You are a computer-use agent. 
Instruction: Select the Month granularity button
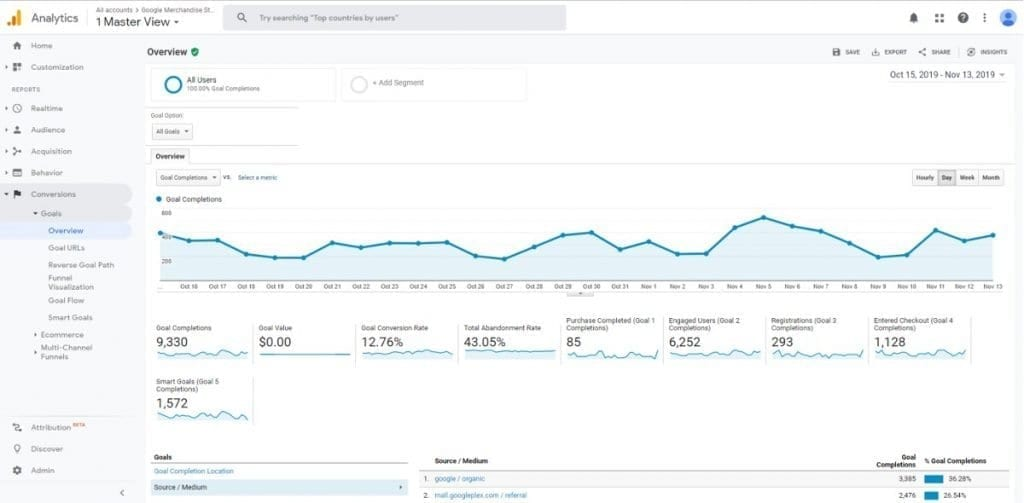click(991, 178)
